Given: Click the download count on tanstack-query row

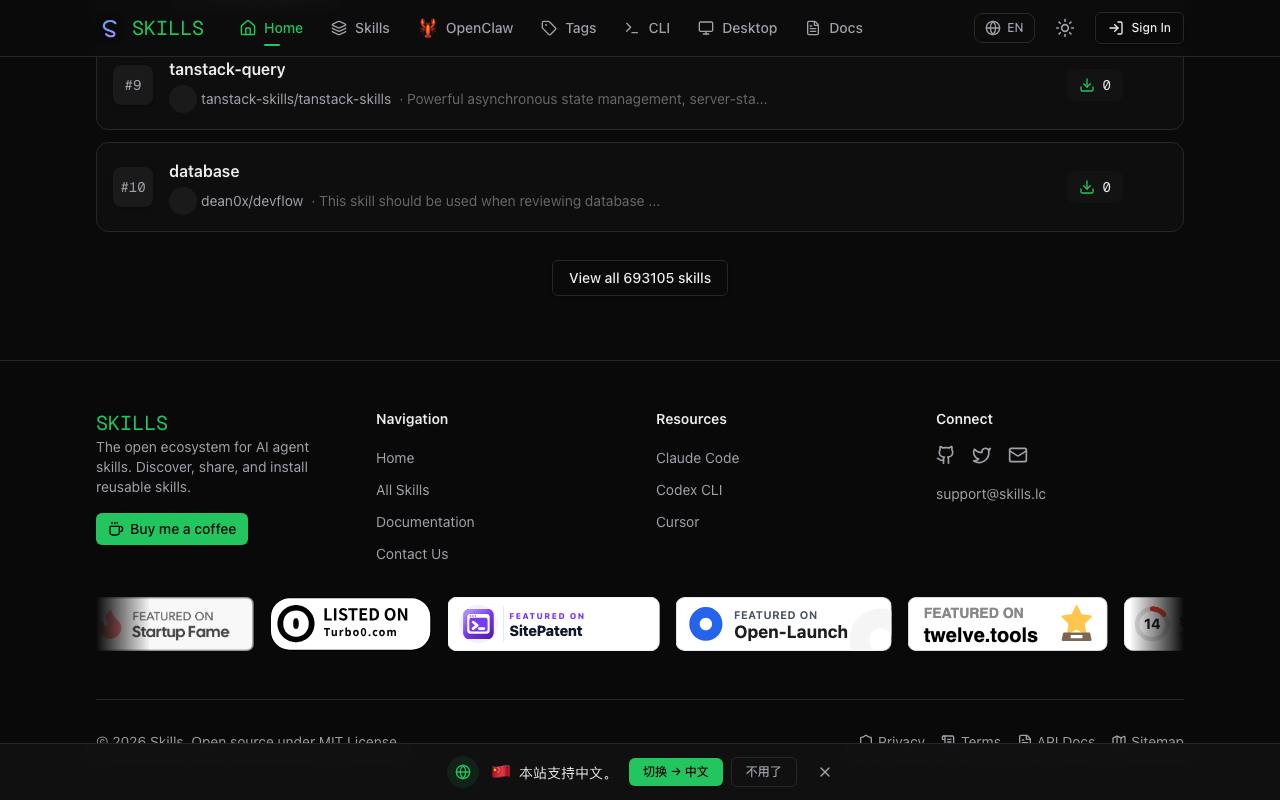Looking at the screenshot, I should coord(1095,85).
